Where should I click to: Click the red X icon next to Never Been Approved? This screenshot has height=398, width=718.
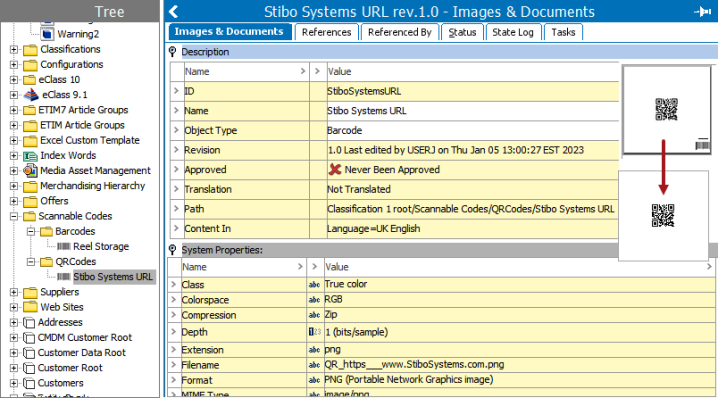(335, 169)
